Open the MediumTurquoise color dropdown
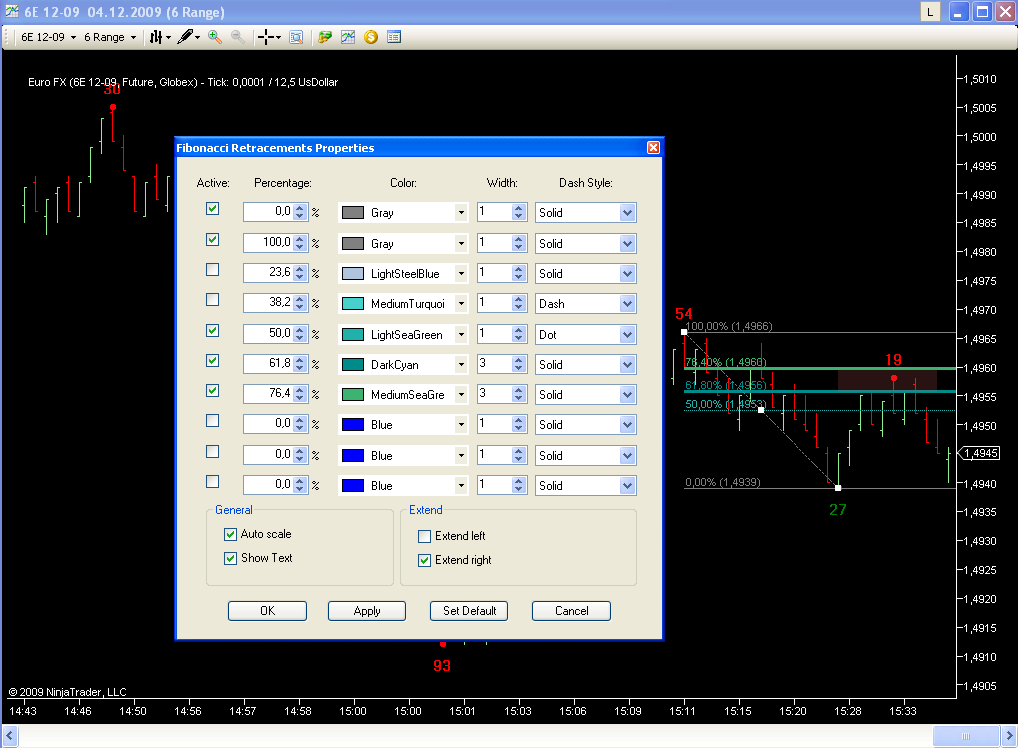This screenshot has width=1018, height=748. (461, 304)
